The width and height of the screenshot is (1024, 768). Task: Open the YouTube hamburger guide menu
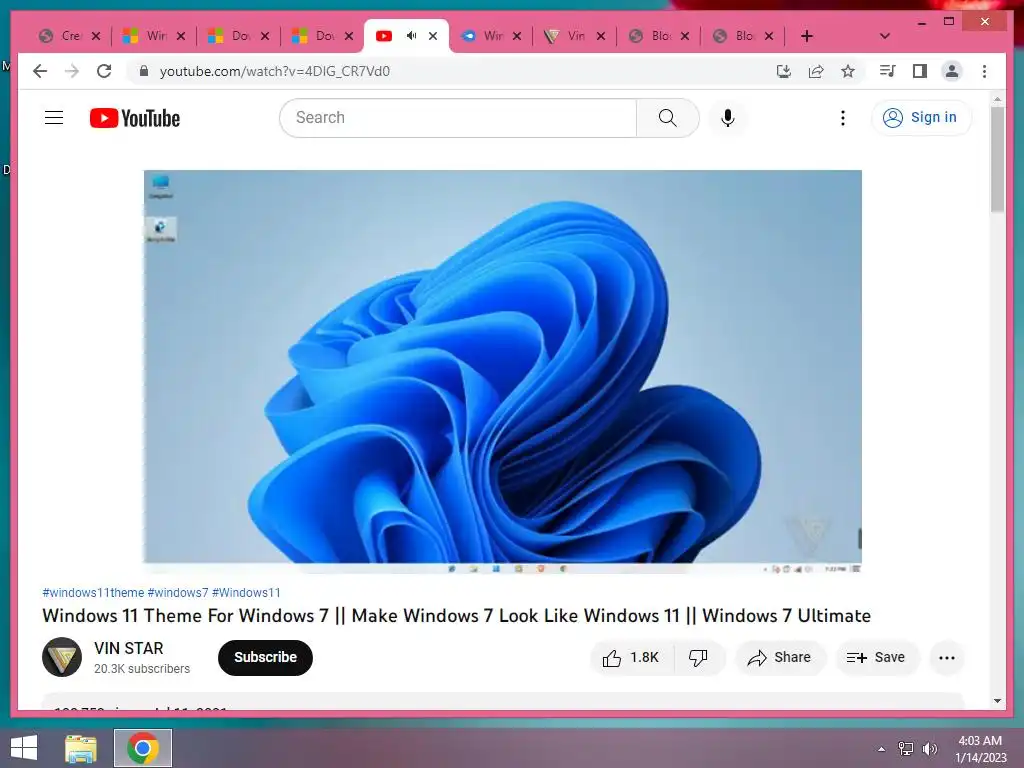[54, 118]
